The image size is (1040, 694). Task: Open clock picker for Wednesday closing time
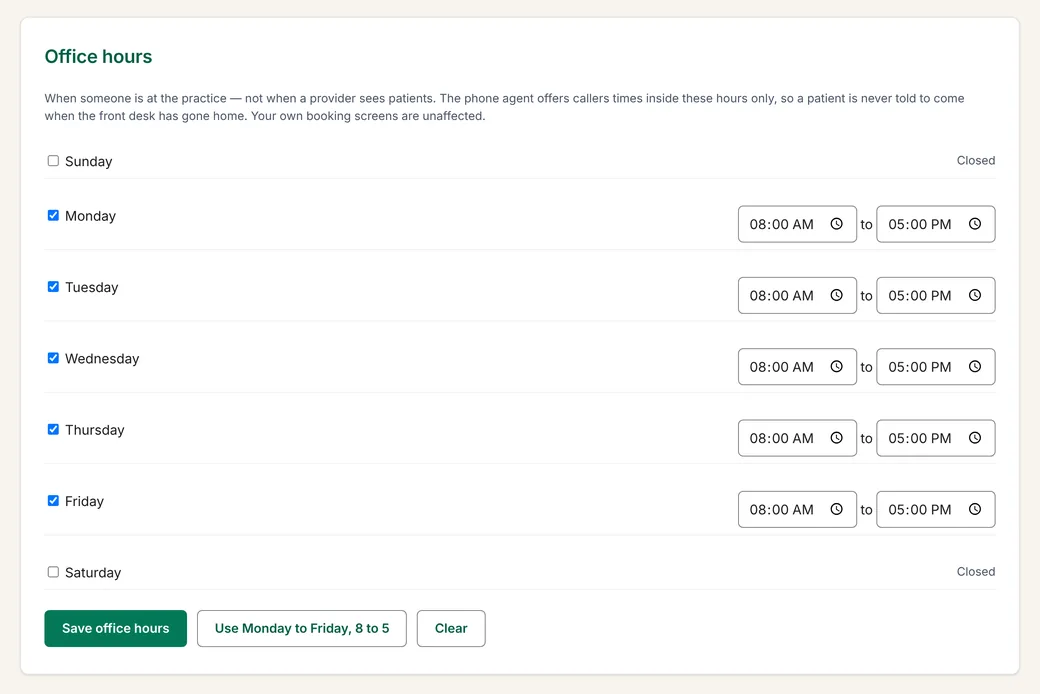[x=974, y=366]
